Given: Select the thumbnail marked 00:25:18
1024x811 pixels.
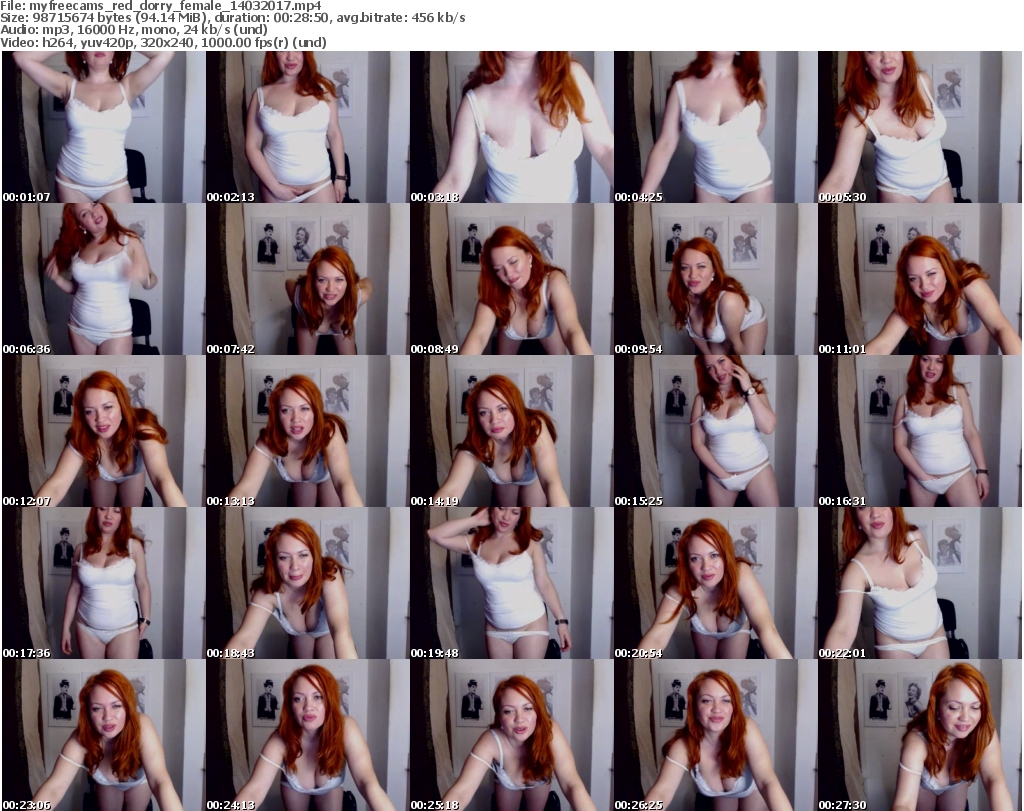Looking at the screenshot, I should [511, 735].
